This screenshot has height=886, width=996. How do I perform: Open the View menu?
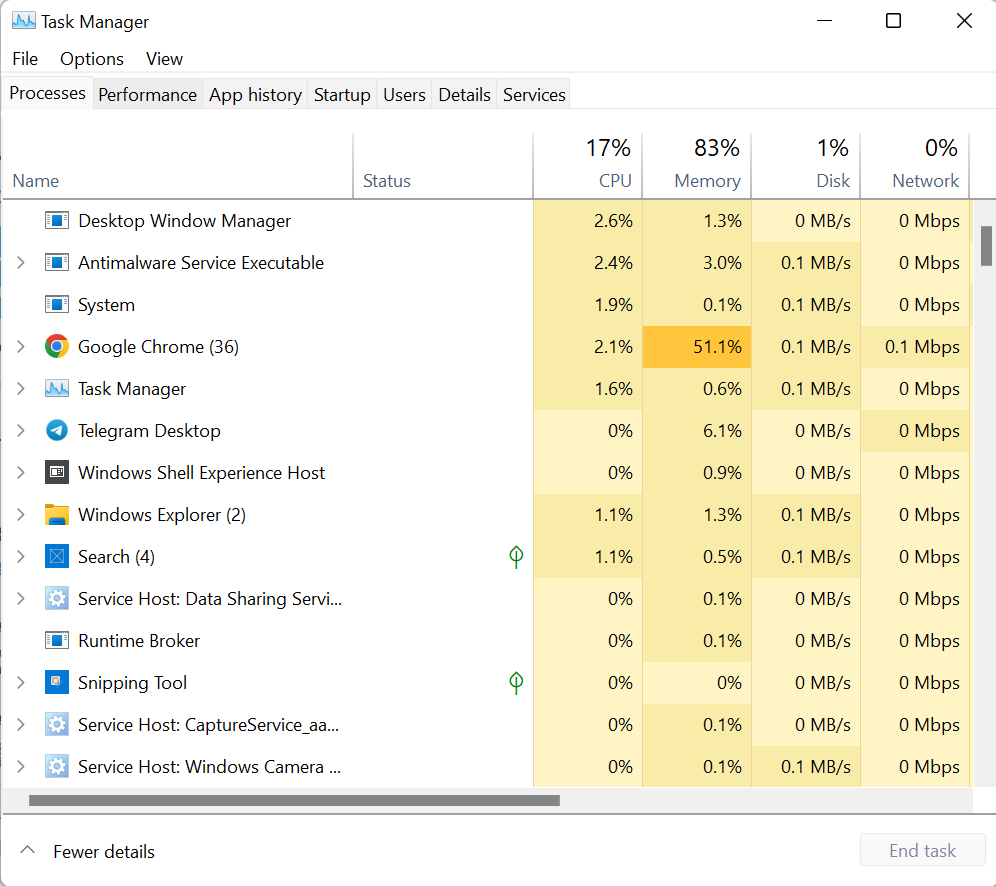click(x=164, y=59)
